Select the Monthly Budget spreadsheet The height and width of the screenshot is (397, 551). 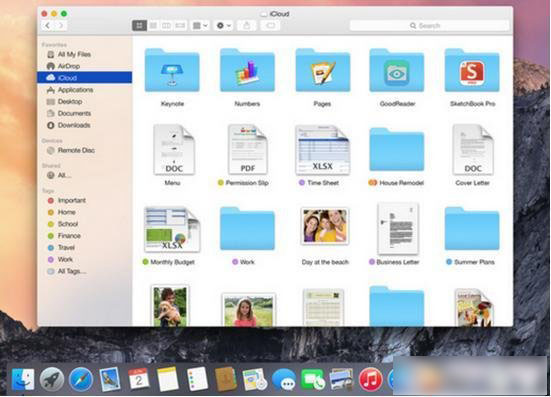(x=172, y=229)
